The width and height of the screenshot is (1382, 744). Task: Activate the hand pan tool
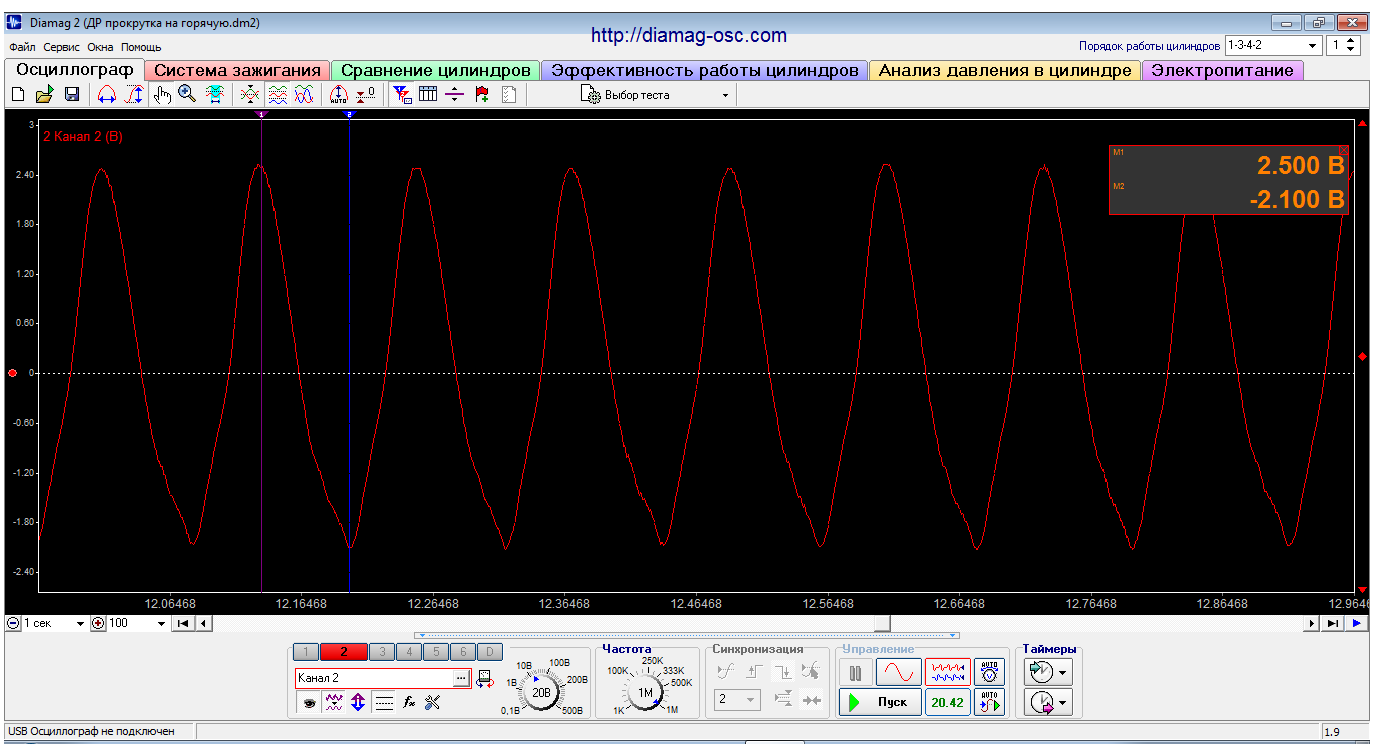pyautogui.click(x=162, y=95)
